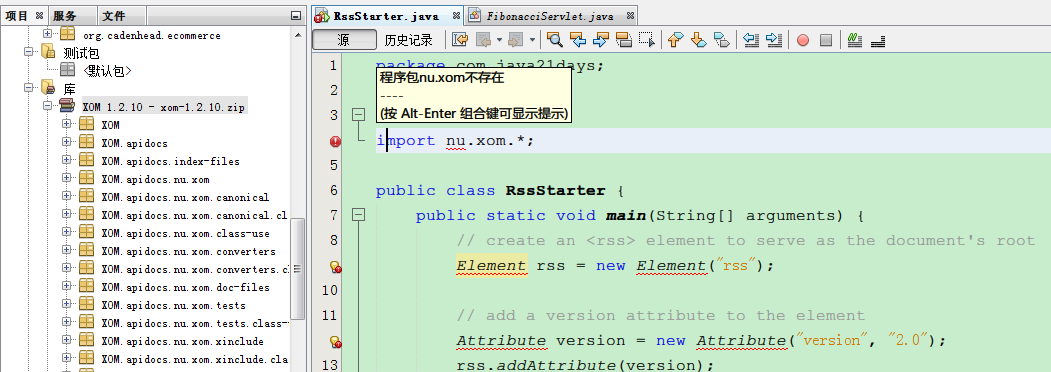Click the RssStarter.java tab file icon

322,16
